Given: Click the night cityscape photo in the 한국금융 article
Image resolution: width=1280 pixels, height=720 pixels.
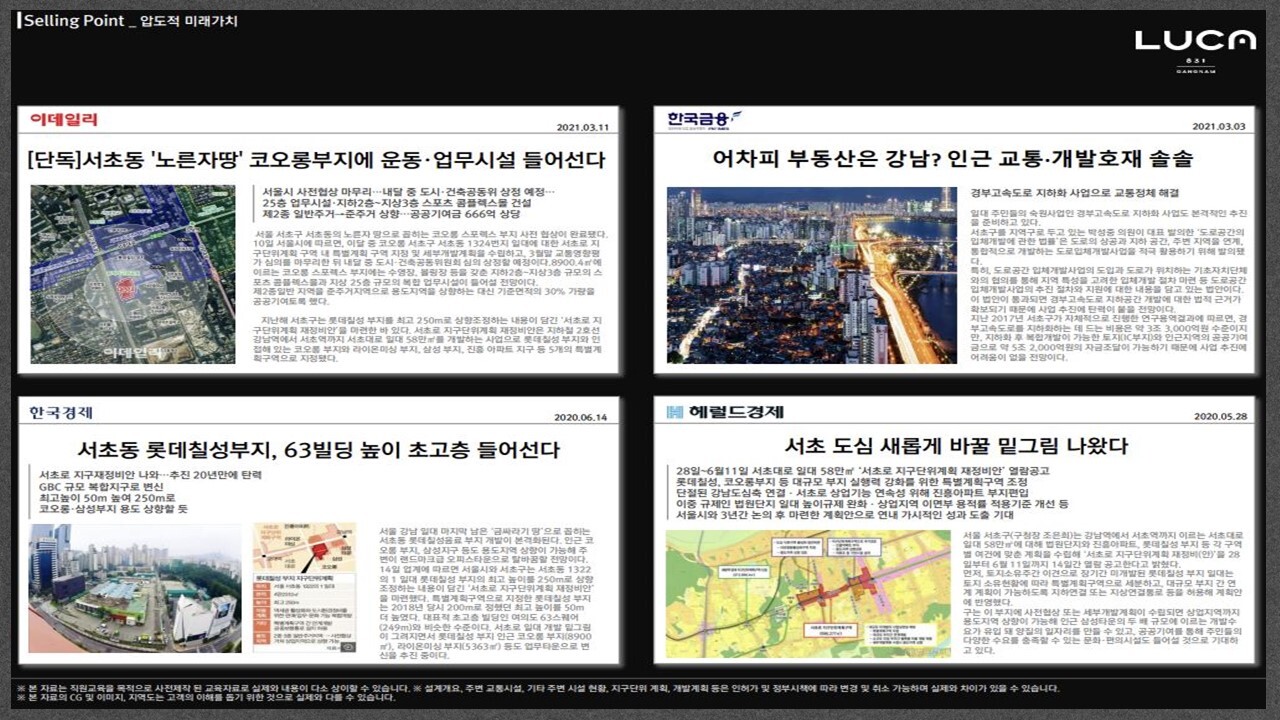Looking at the screenshot, I should tap(812, 275).
